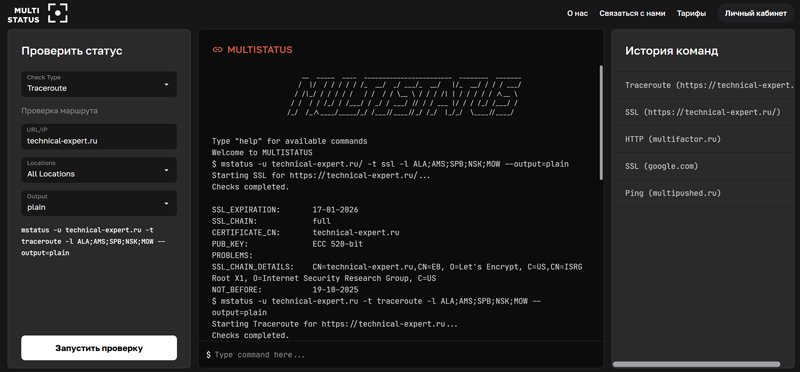This screenshot has height=372, width=800.
Task: Click the История команд heading
Action: tap(672, 51)
